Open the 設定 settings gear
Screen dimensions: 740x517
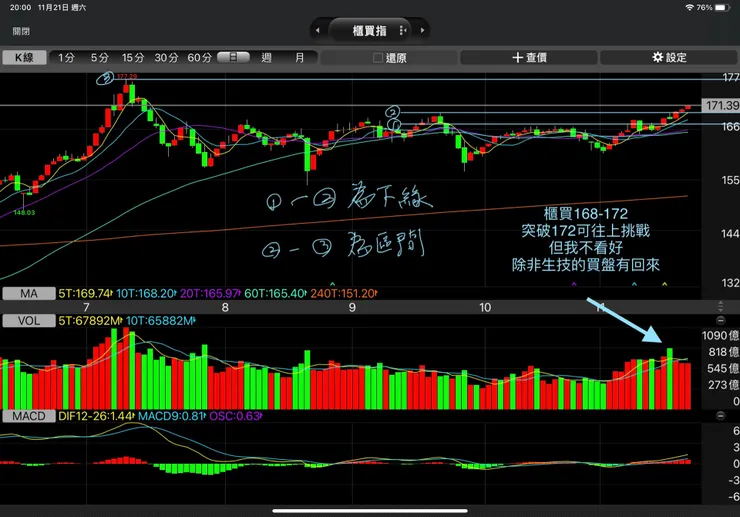point(669,58)
